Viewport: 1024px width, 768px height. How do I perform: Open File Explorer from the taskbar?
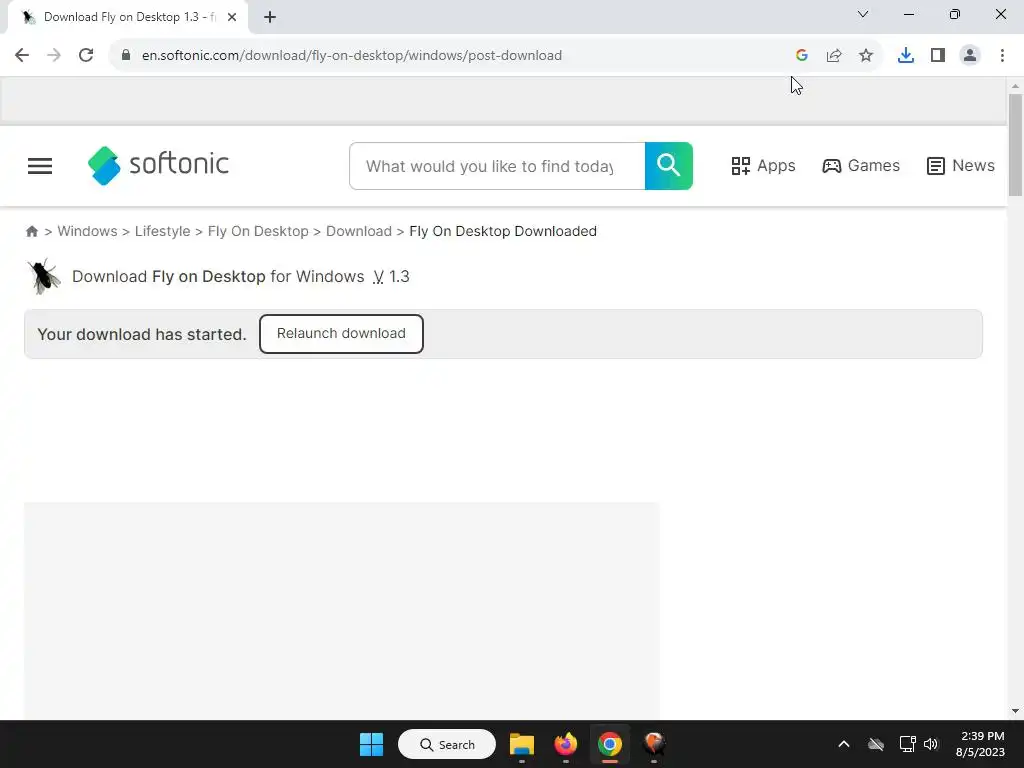pyautogui.click(x=522, y=744)
